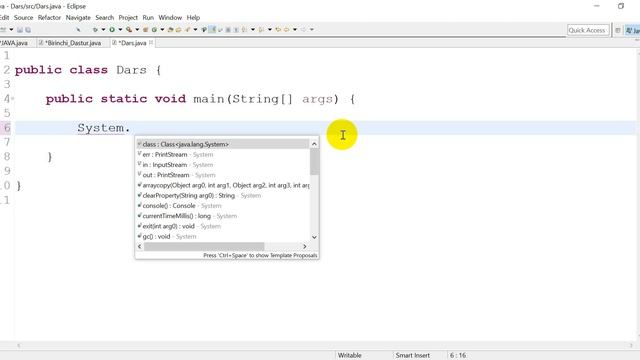Screen dimensions: 640x360
Task: Click the Save All toolbar icon
Action: [x=28, y=30]
